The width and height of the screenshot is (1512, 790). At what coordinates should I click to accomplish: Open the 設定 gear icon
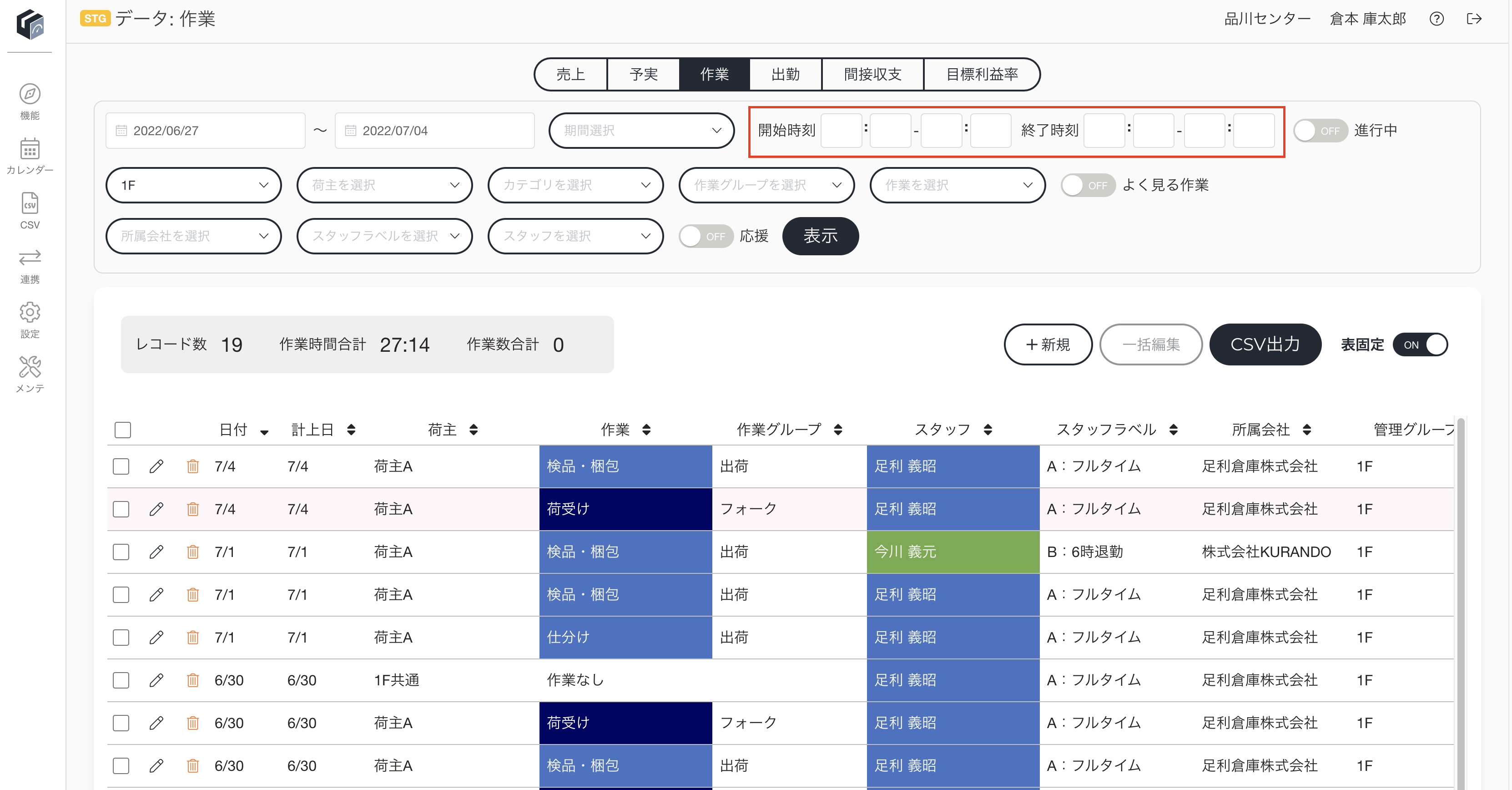click(30, 312)
